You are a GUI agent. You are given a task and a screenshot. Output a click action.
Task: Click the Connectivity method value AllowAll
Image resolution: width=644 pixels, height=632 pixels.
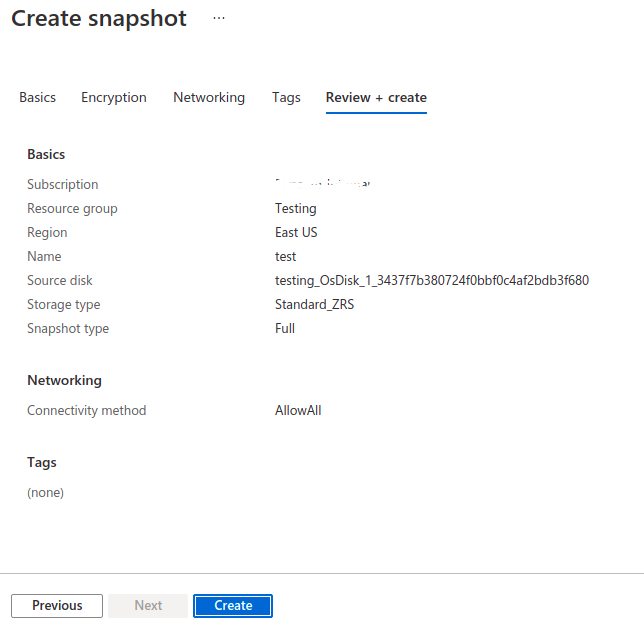298,410
